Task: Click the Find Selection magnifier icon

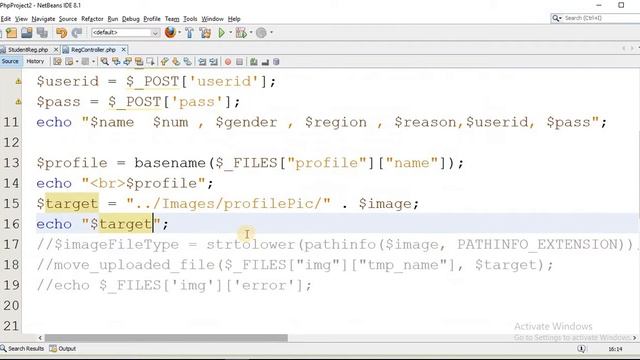Action: tap(105, 62)
